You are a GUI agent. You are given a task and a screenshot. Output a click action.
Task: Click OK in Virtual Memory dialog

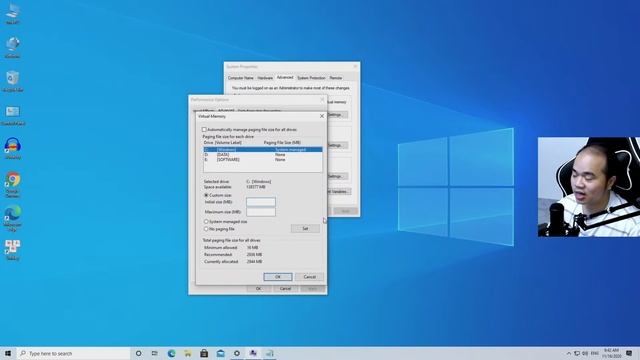tap(278, 277)
